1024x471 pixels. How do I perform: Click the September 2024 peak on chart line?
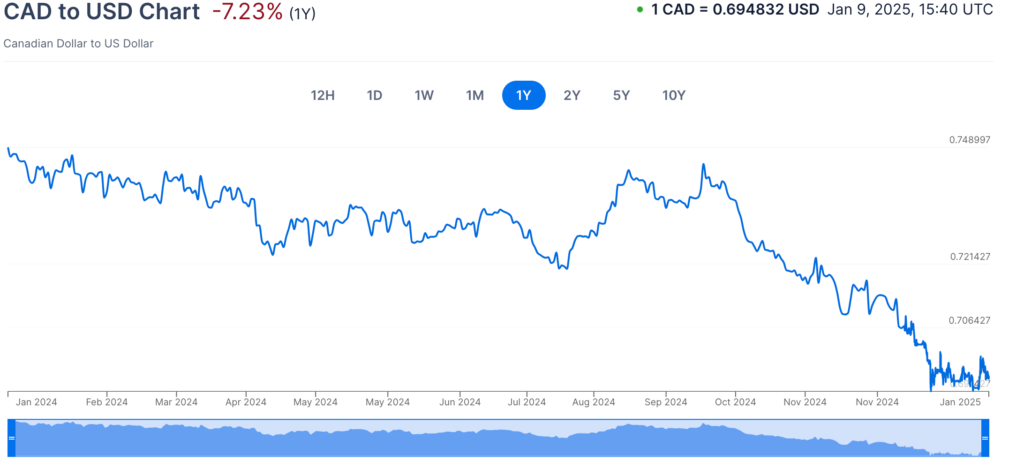coord(704,164)
